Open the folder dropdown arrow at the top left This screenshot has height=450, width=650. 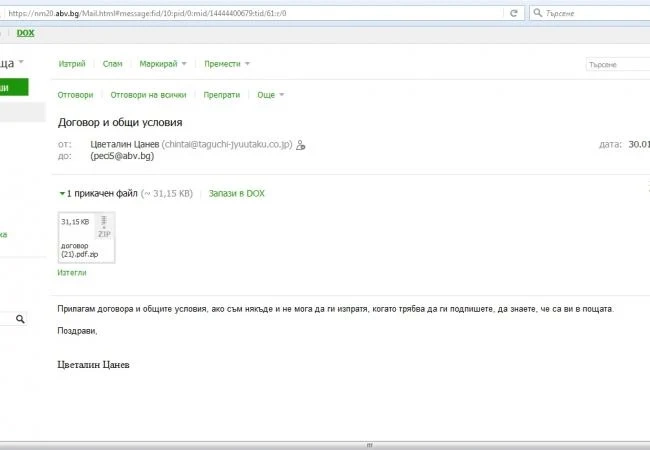click(21, 62)
